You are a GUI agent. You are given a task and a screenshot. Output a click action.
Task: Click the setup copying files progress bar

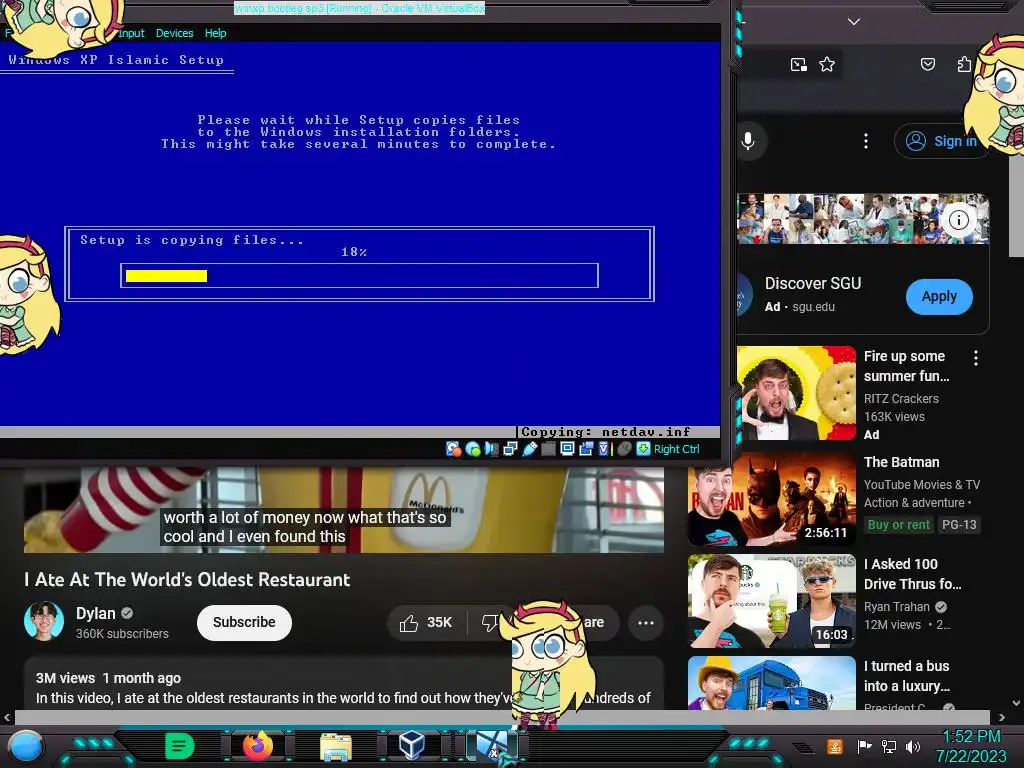tap(359, 276)
